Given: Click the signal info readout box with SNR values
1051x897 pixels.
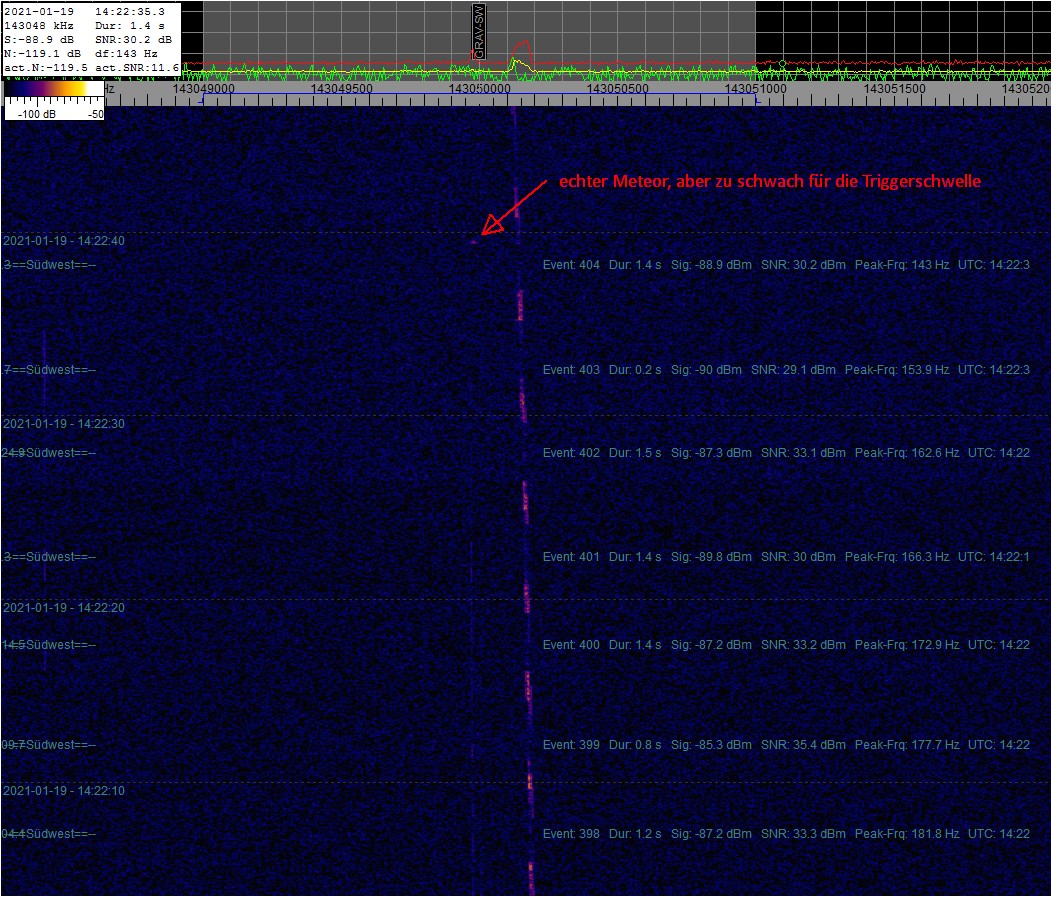Looking at the screenshot, I should pos(91,38).
